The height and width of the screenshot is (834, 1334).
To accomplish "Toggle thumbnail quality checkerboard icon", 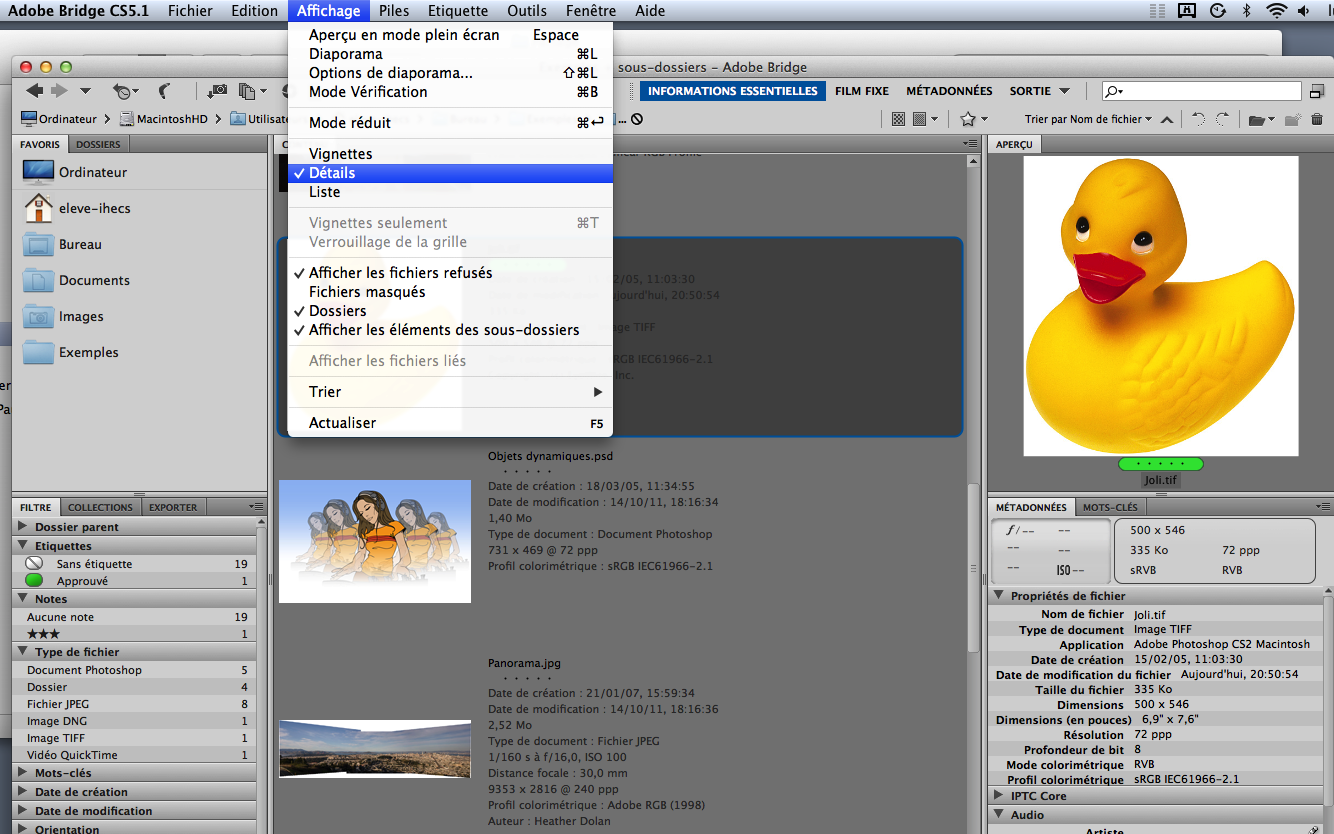I will pyautogui.click(x=898, y=119).
